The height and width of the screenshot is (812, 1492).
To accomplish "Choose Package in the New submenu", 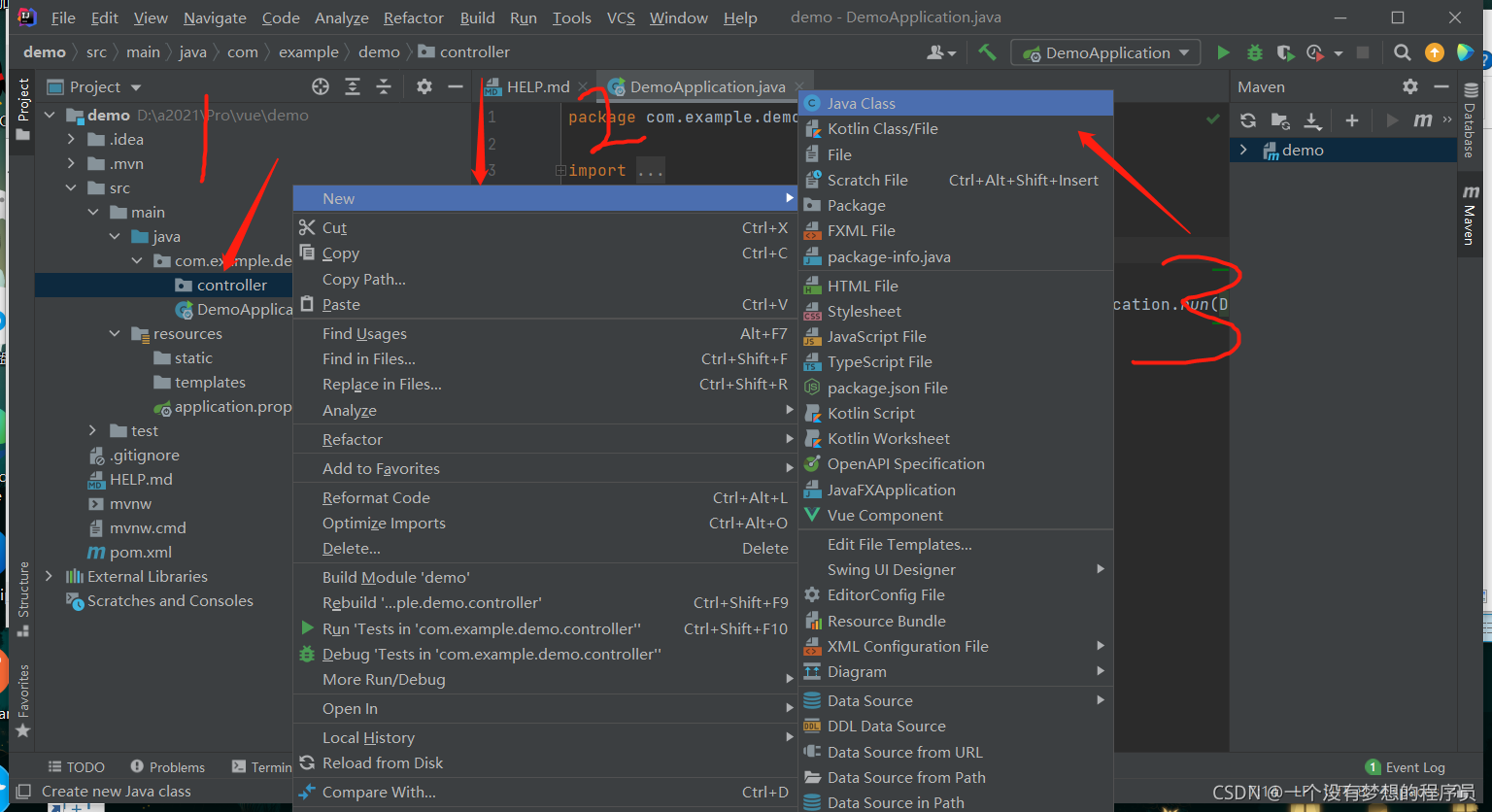I will coord(956,205).
